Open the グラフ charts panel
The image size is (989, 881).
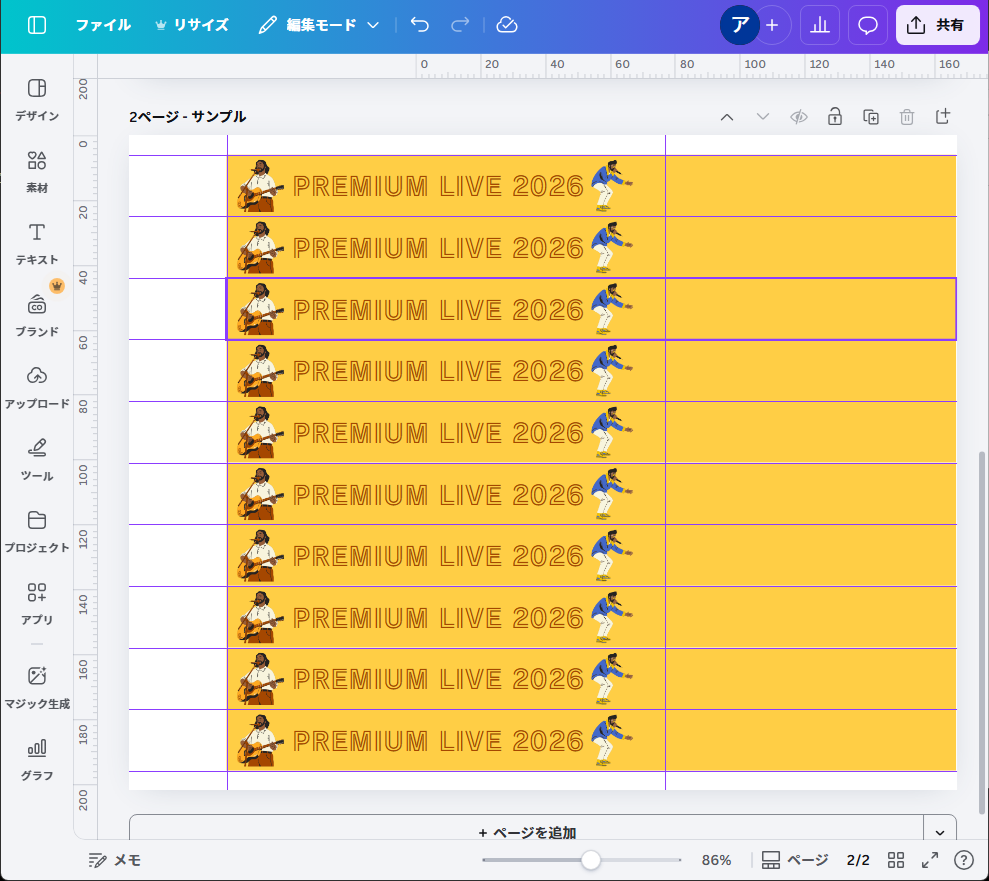[x=37, y=759]
